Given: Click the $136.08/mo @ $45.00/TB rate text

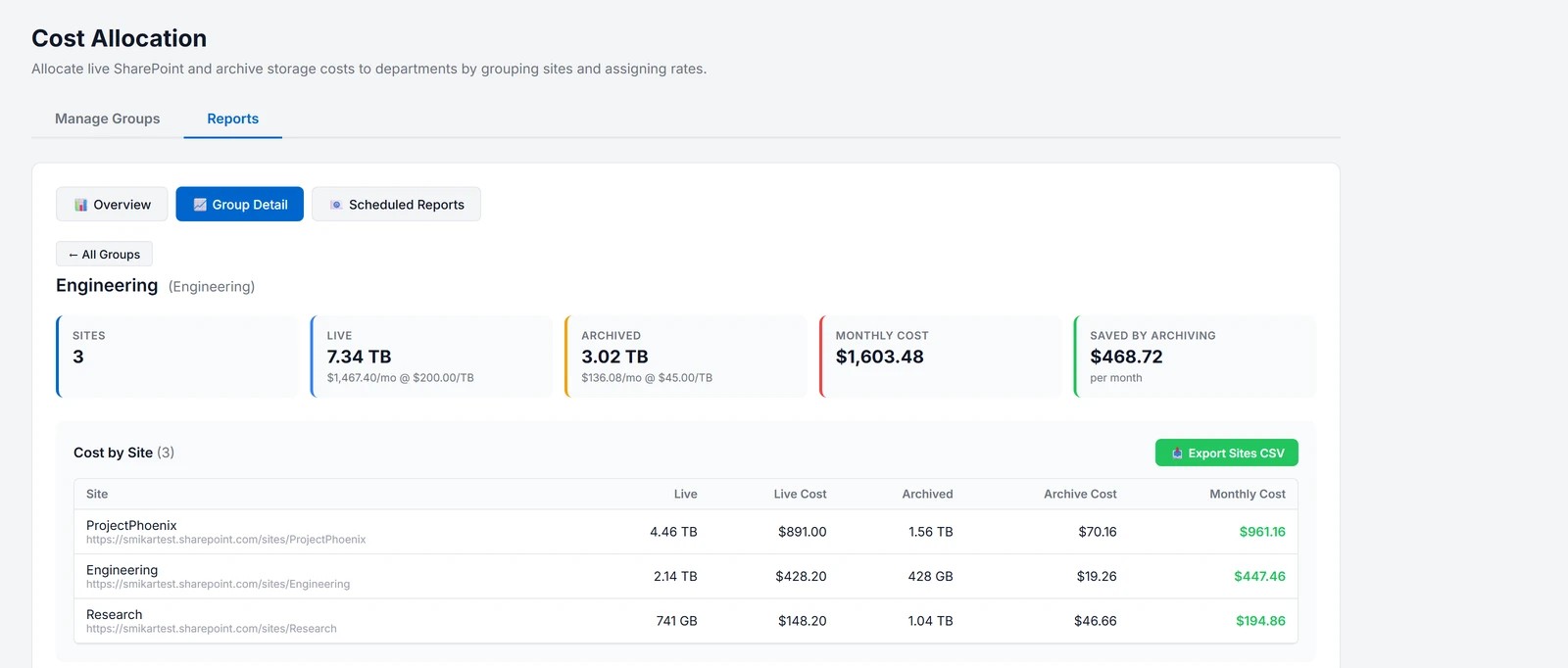Looking at the screenshot, I should (647, 378).
